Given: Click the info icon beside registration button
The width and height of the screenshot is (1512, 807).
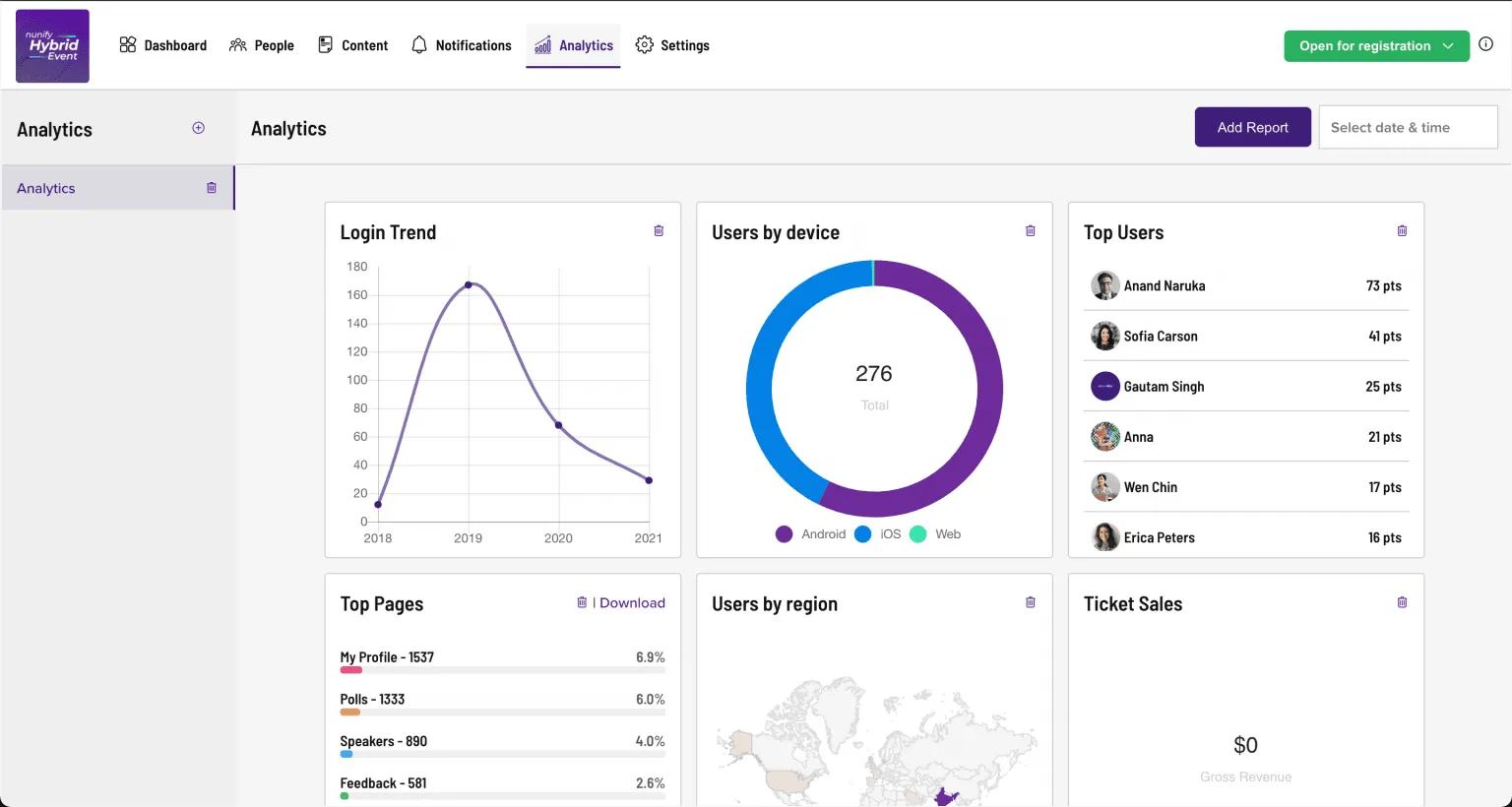Looking at the screenshot, I should tap(1486, 44).
